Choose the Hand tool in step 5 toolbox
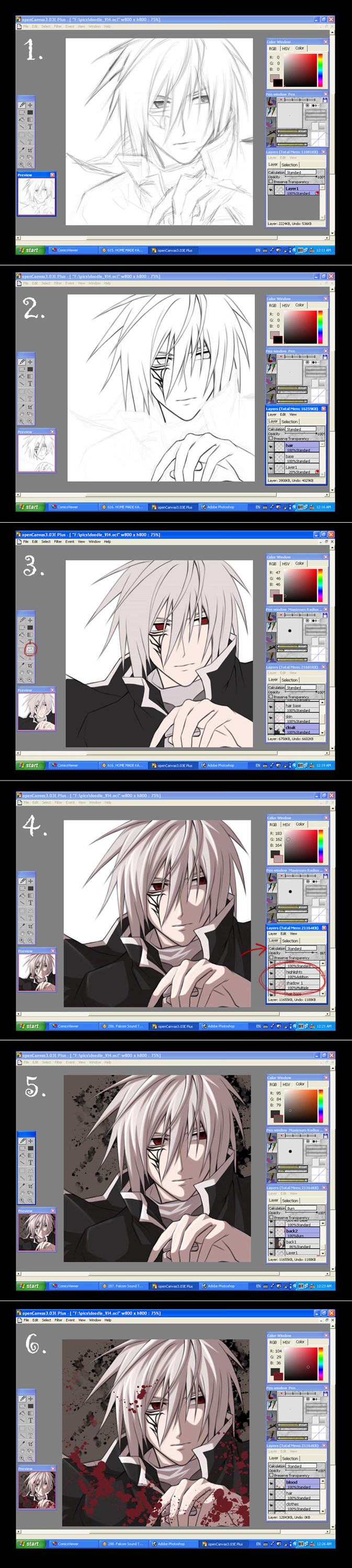Image resolution: width=352 pixels, height=1568 pixels. tap(22, 1193)
